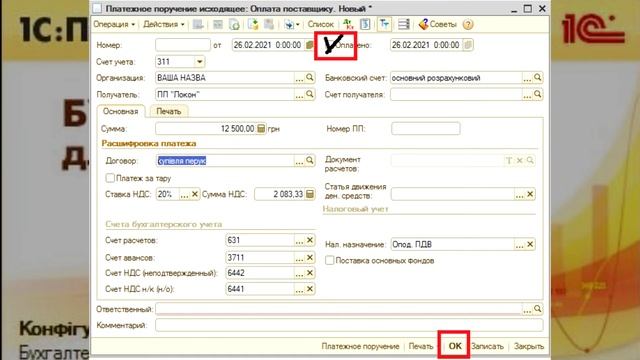The width and height of the screenshot is (640, 360).
Task: Click the Тт toolbar icon
Action: click(x=384, y=24)
